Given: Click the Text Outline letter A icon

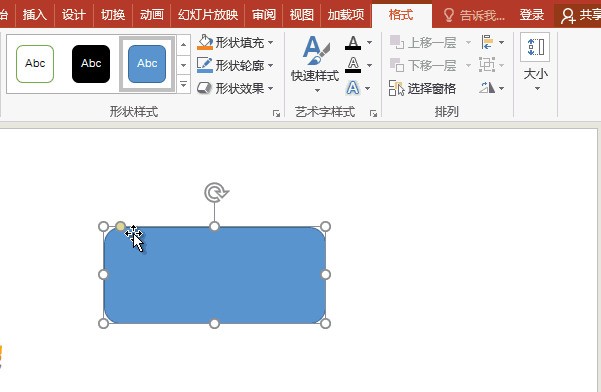Looking at the screenshot, I should pos(353,65).
